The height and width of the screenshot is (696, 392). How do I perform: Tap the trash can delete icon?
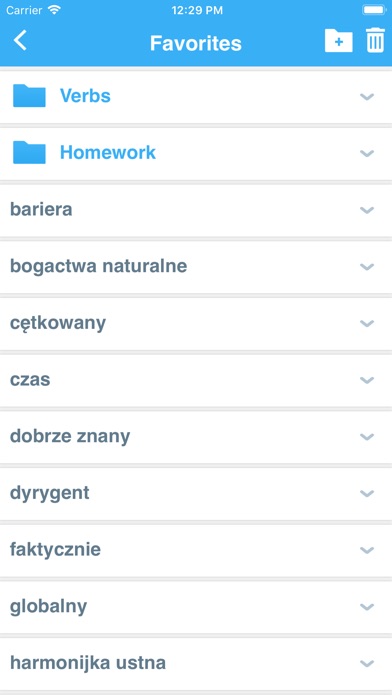pyautogui.click(x=375, y=40)
